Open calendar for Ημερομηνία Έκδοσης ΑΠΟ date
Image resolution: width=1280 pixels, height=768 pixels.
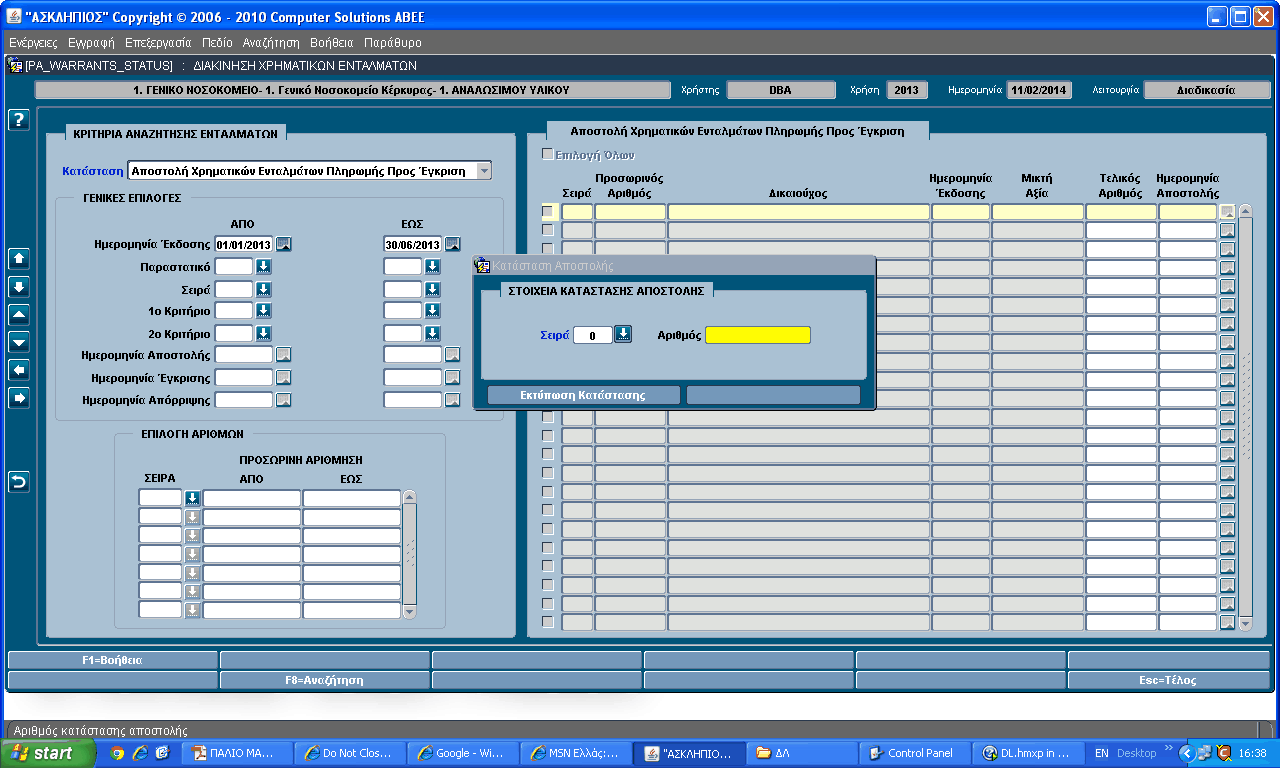point(284,244)
